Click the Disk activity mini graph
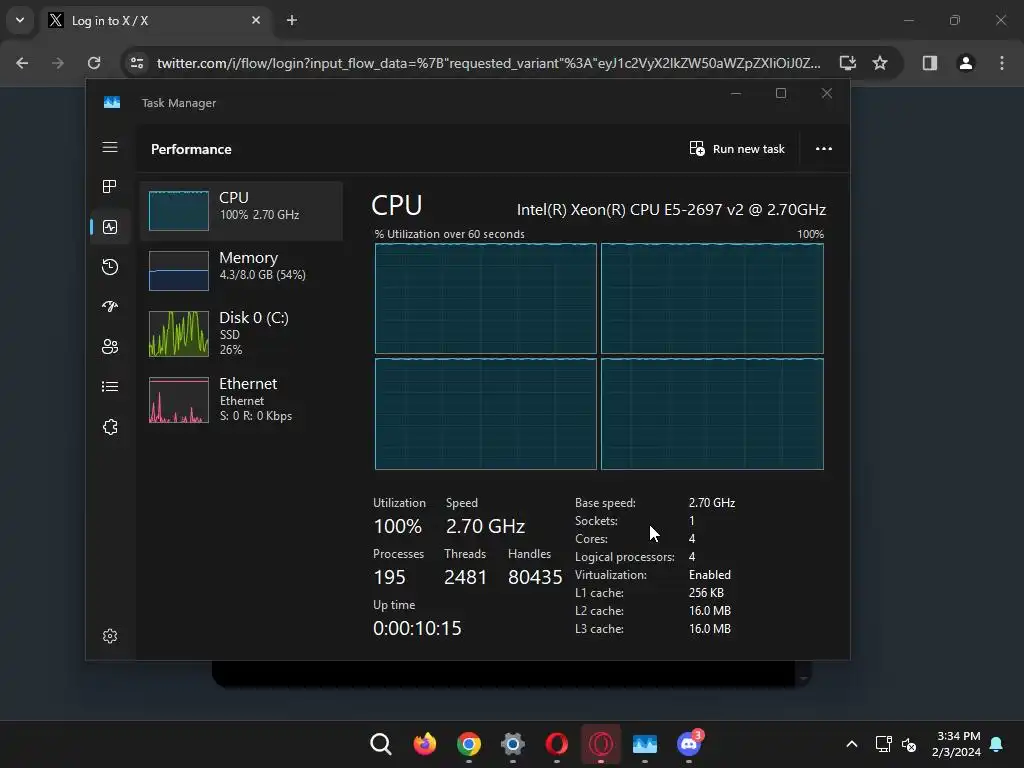This screenshot has width=1024, height=768. pyautogui.click(x=179, y=334)
